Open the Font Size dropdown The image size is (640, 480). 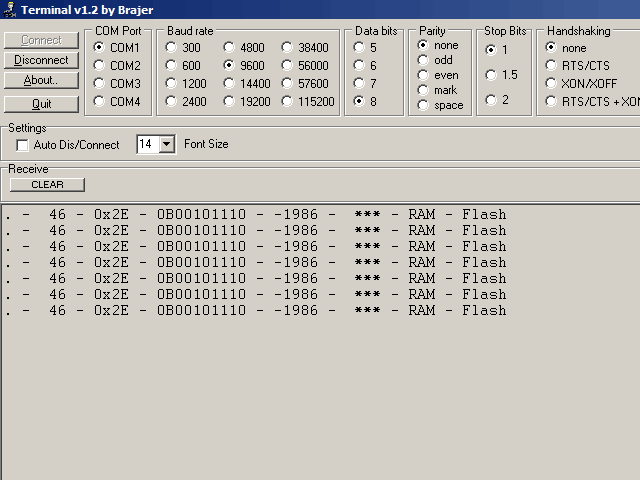[x=166, y=145]
